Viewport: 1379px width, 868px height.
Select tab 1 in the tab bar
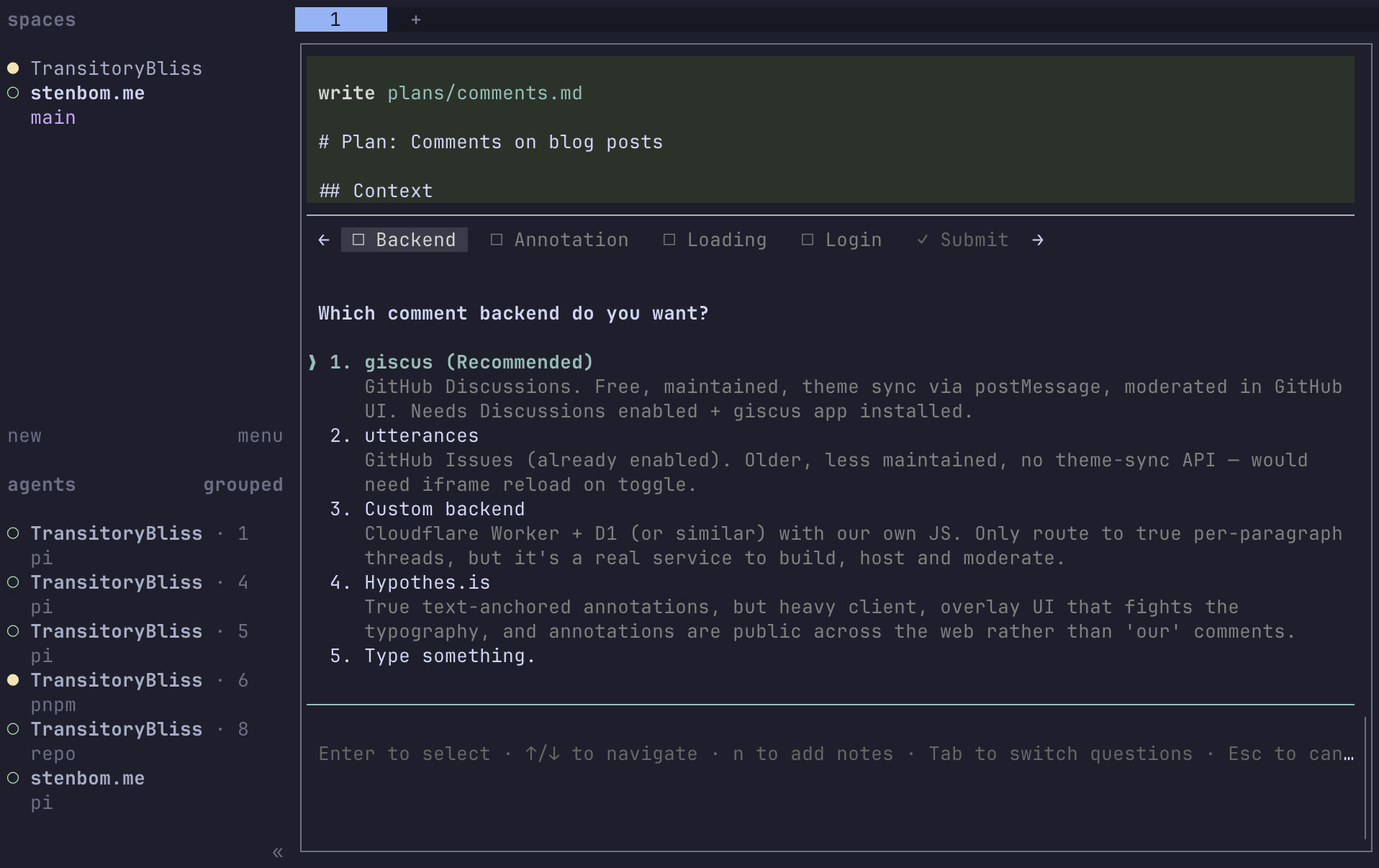tap(341, 19)
